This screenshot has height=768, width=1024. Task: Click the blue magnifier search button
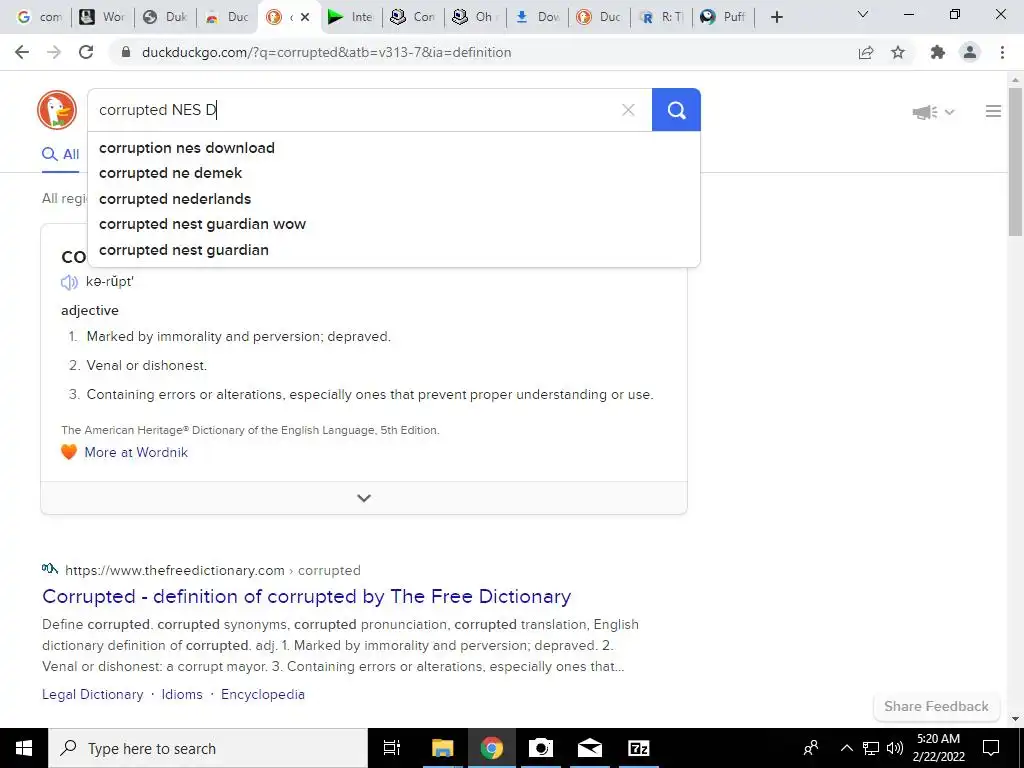pyautogui.click(x=676, y=110)
